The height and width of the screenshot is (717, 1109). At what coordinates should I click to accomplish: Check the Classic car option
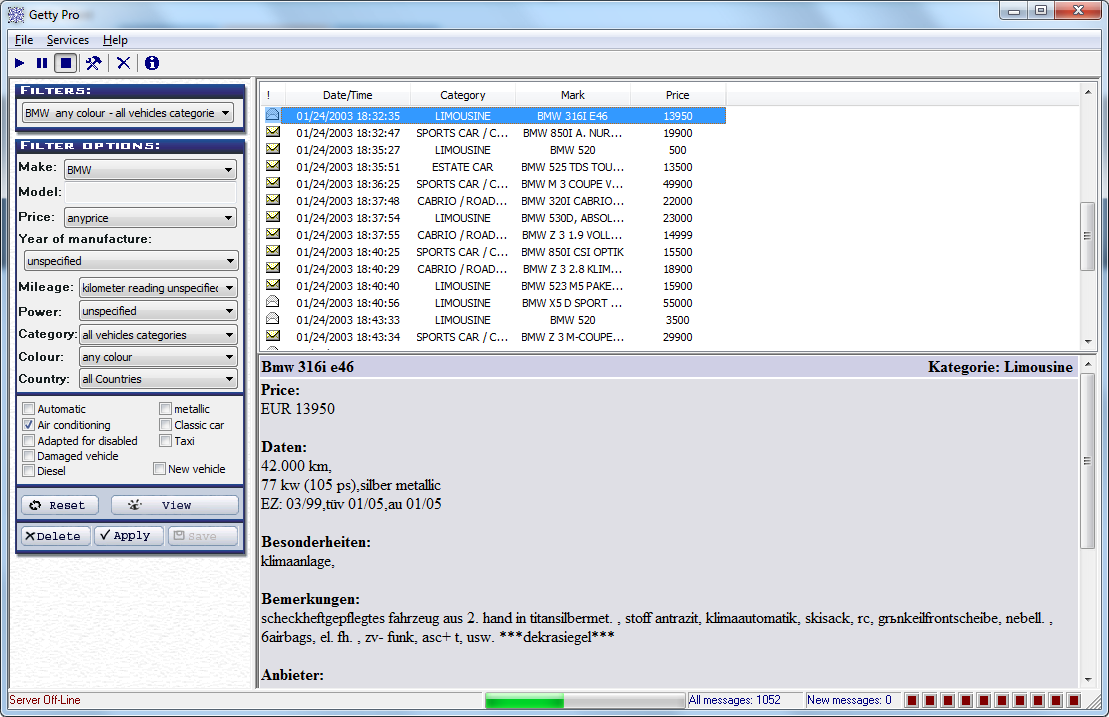[x=166, y=425]
